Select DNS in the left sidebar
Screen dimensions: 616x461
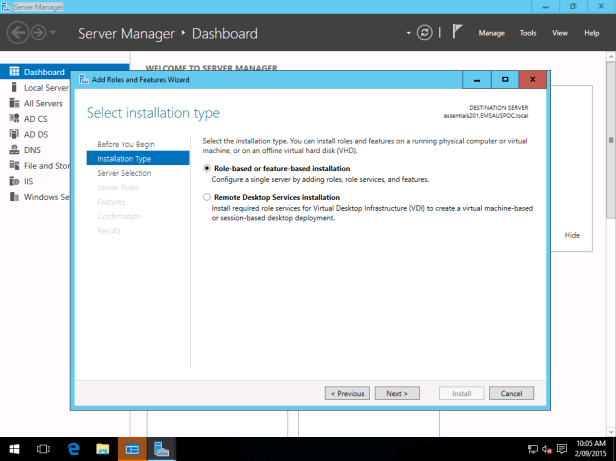pyautogui.click(x=31, y=149)
